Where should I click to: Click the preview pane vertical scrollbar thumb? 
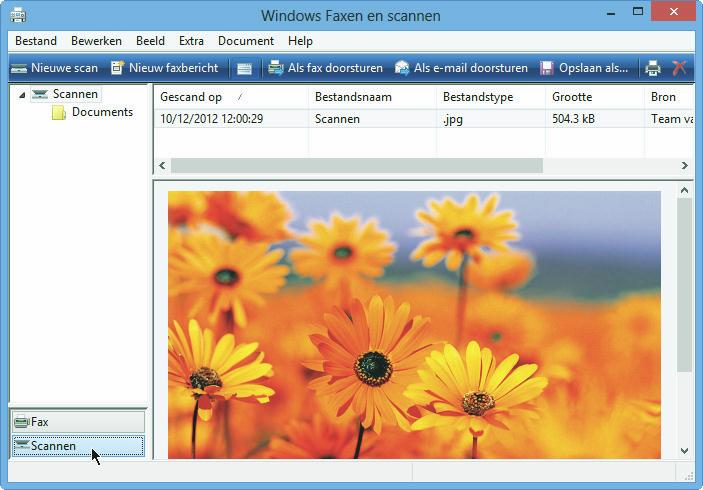[684, 285]
